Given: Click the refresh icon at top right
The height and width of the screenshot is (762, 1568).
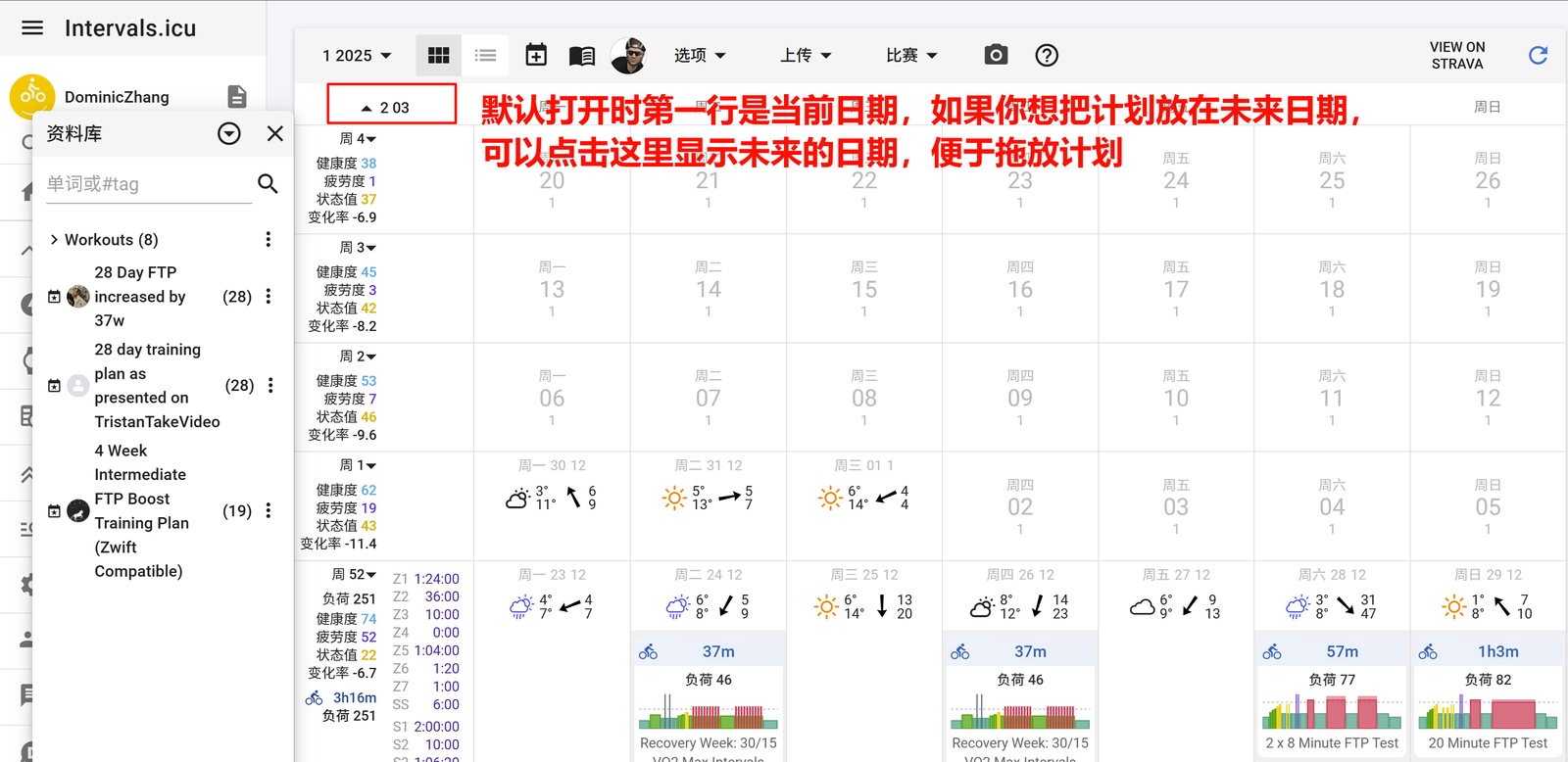Looking at the screenshot, I should [1538, 56].
